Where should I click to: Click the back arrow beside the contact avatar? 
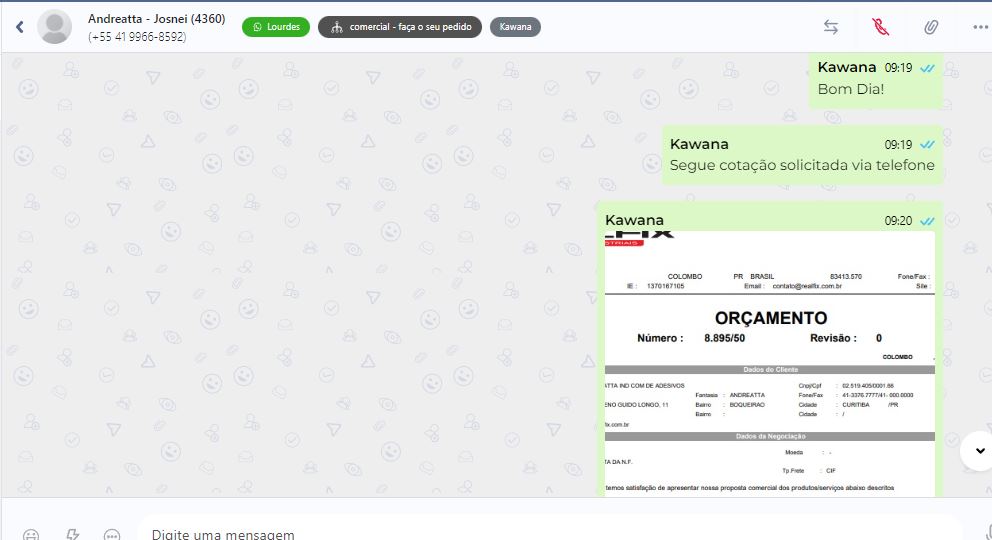tap(19, 27)
